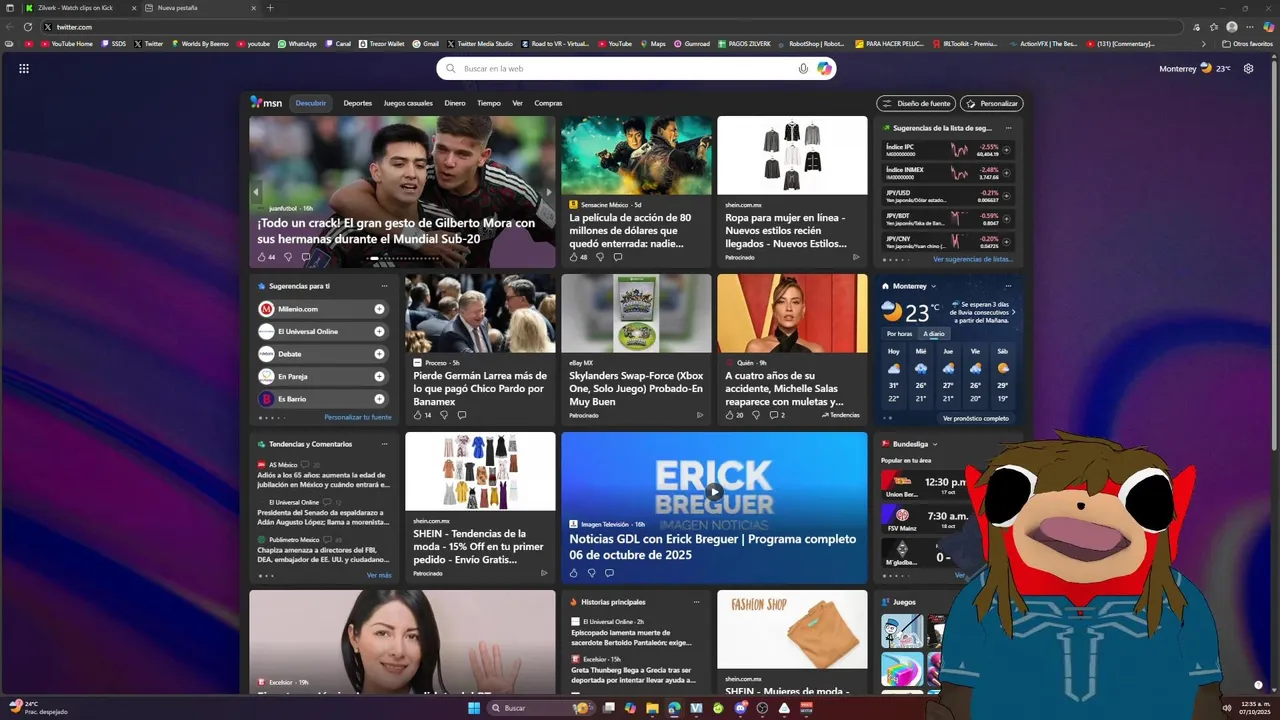Image resolution: width=1280 pixels, height=720 pixels.
Task: Like the Noticias GDL video
Action: pos(574,573)
